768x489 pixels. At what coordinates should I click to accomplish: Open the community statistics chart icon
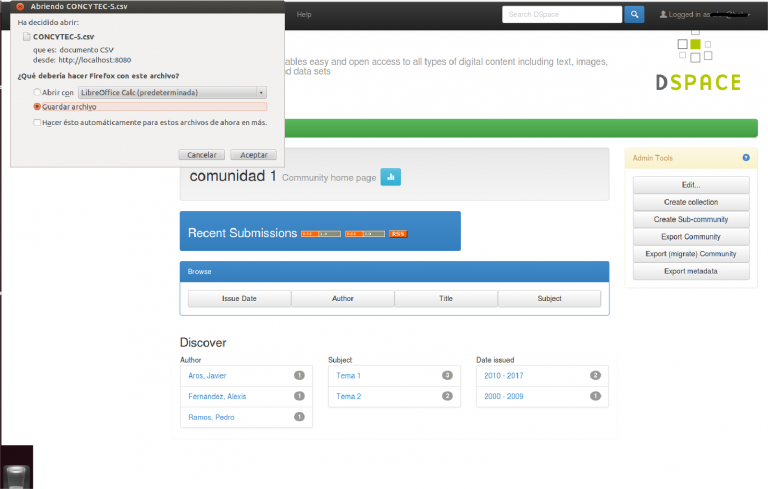390,177
